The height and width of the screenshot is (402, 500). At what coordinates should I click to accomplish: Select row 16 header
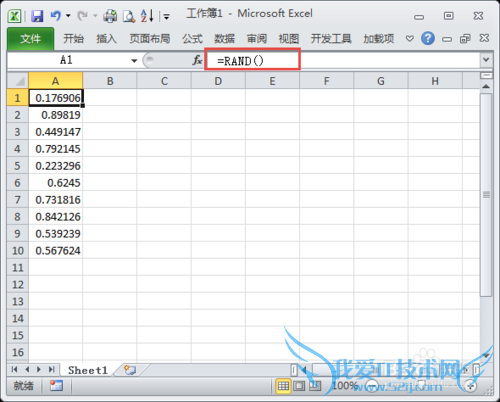pos(18,352)
